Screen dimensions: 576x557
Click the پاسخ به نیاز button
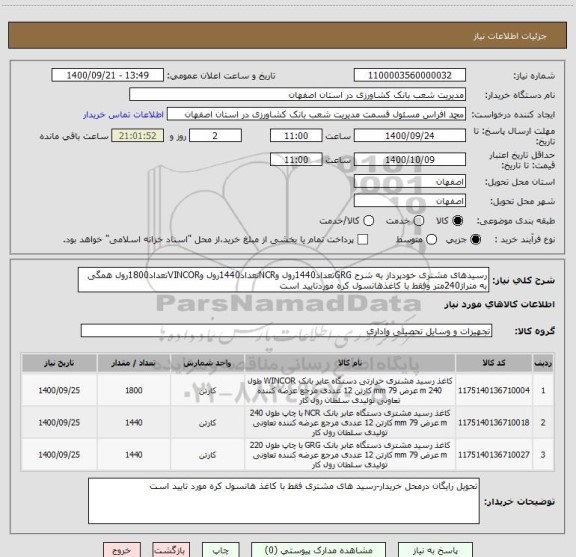435,550
